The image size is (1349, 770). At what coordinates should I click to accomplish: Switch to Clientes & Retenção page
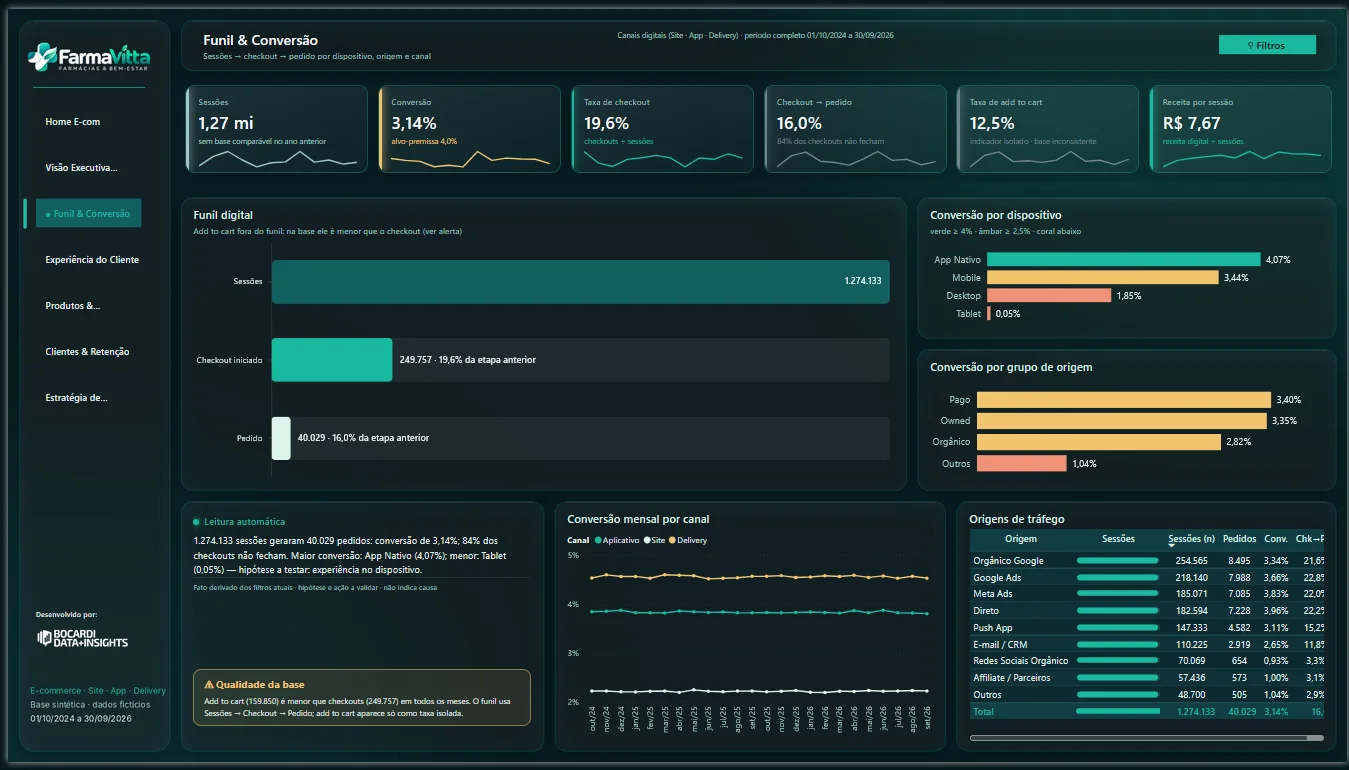tap(87, 352)
